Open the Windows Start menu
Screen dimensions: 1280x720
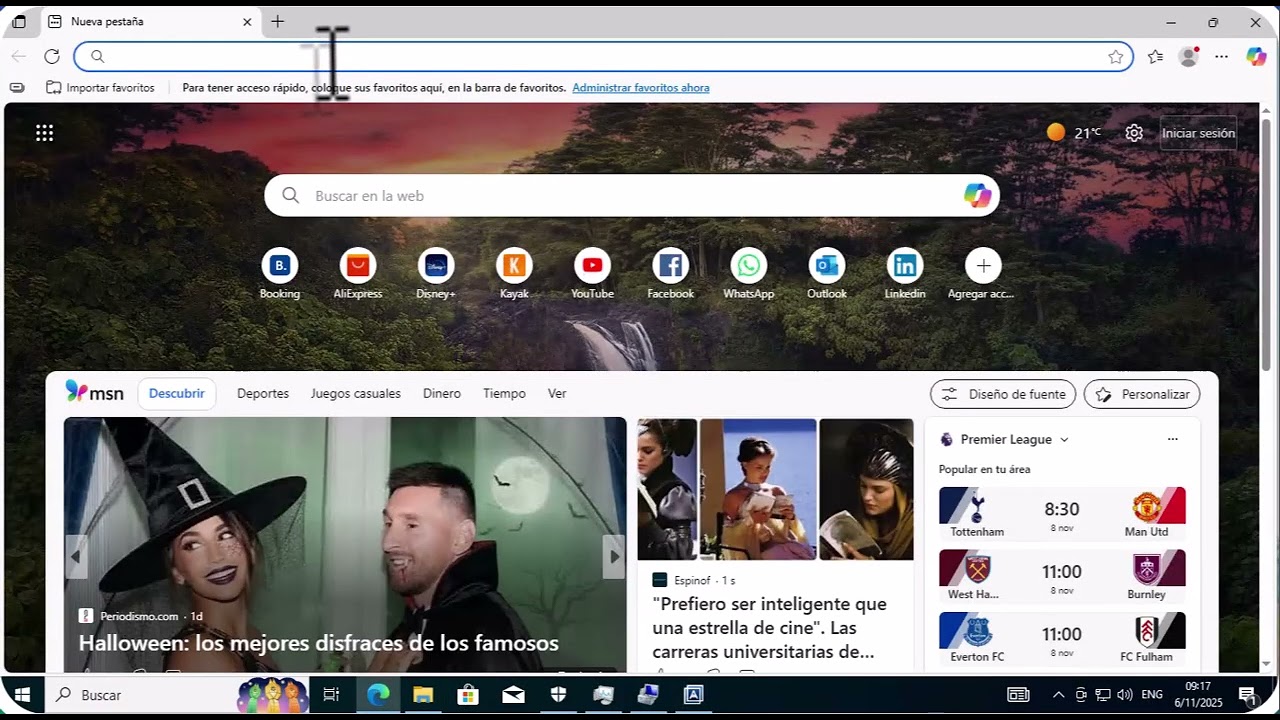pos(22,695)
